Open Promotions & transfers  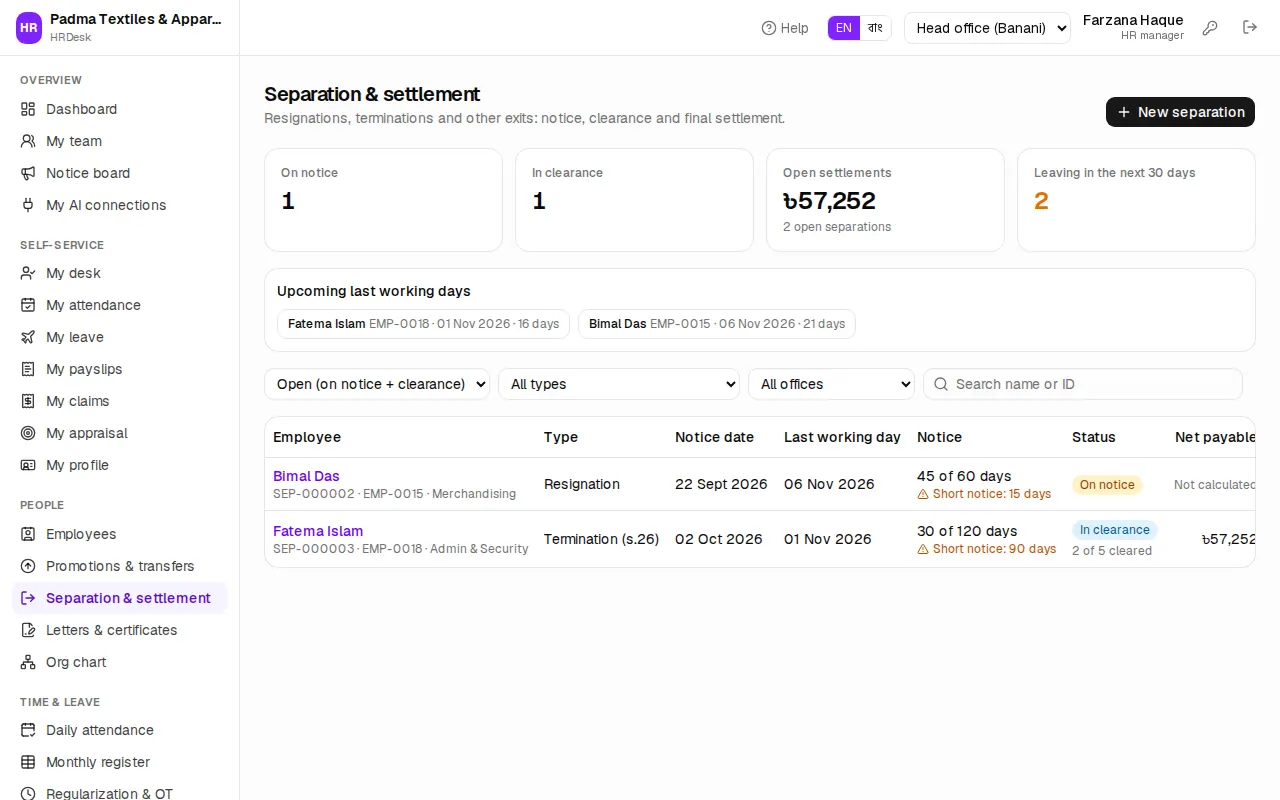click(120, 566)
